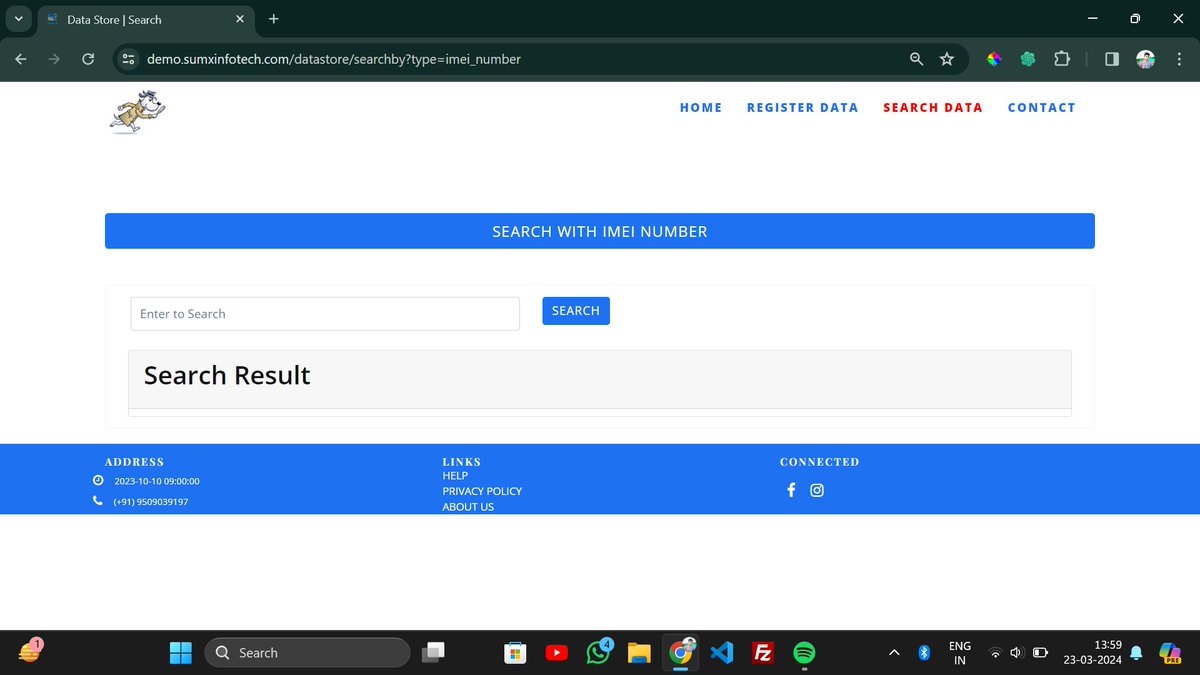Click SEARCH WITH IMEI NUMBER banner

pos(600,231)
